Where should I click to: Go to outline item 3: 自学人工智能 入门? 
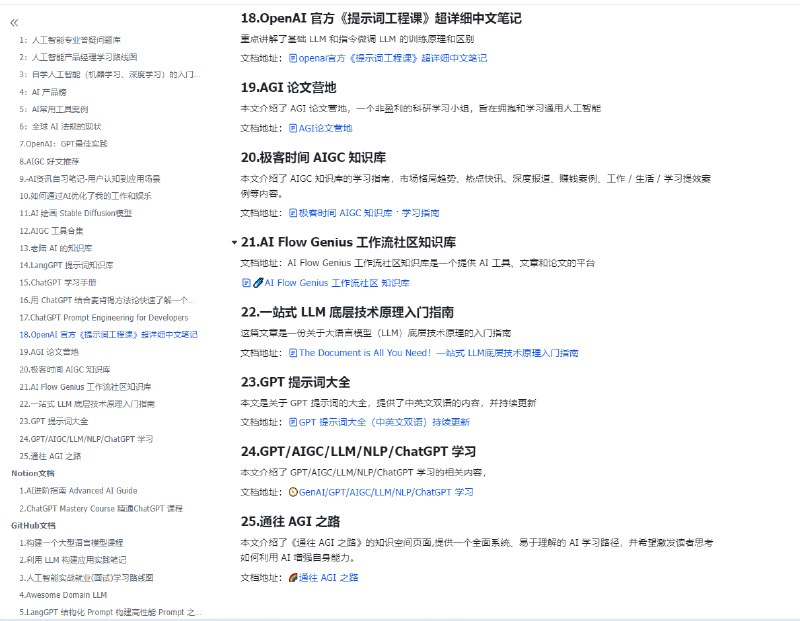(x=110, y=74)
